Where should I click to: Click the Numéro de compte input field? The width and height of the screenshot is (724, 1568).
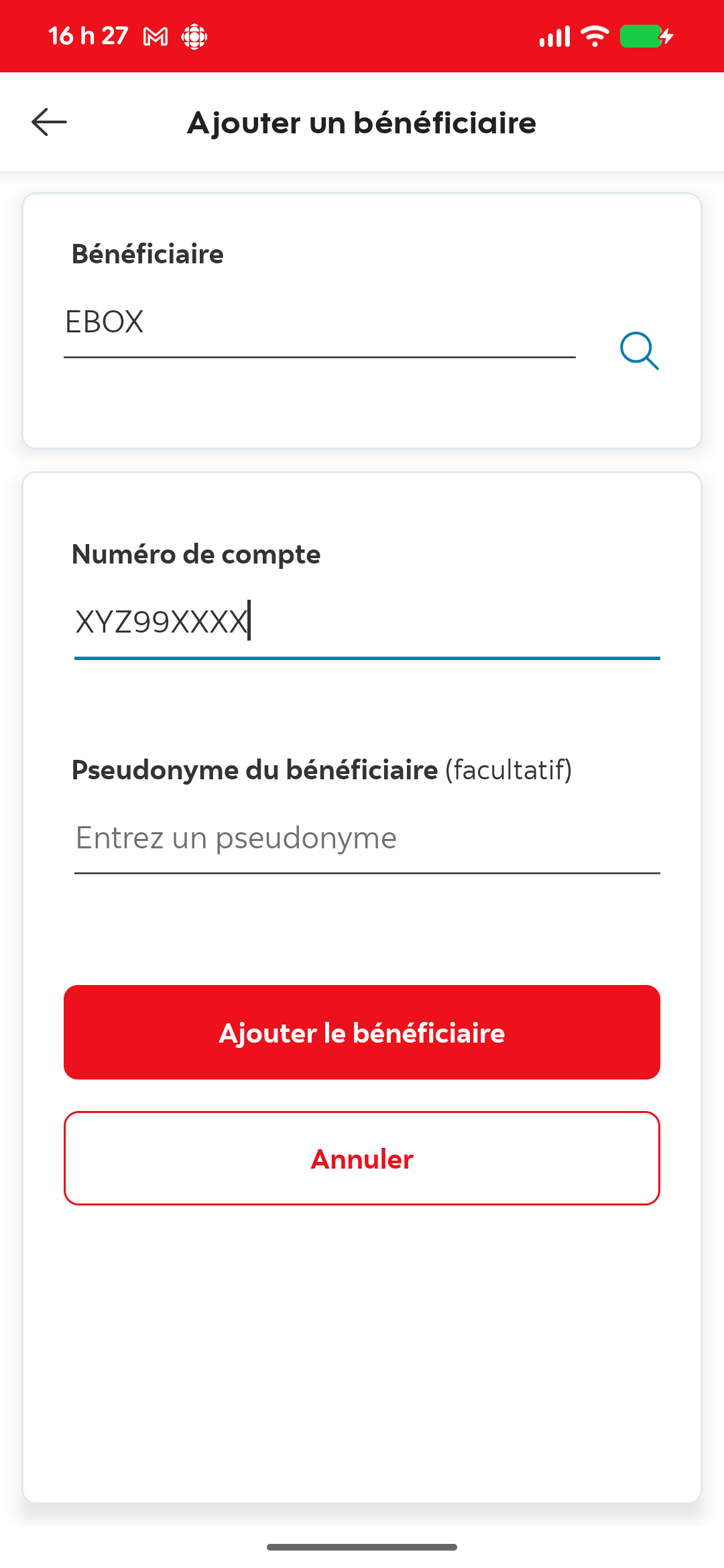[x=367, y=623]
